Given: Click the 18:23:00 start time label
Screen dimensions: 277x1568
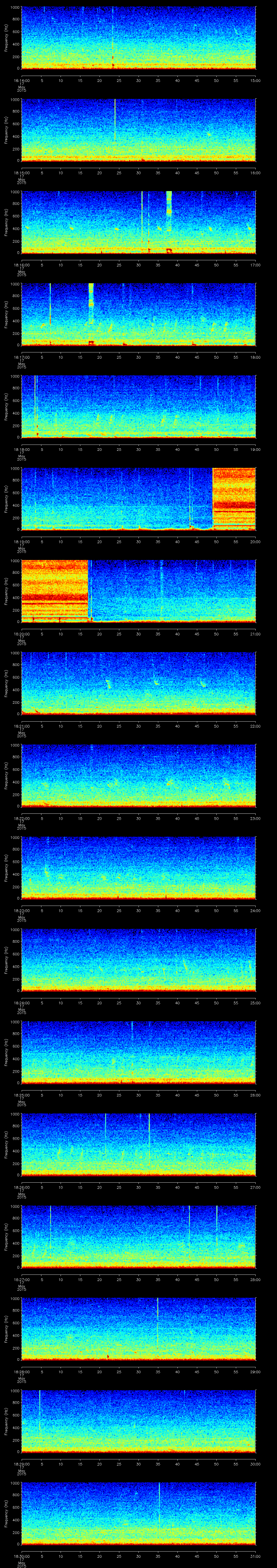Looking at the screenshot, I should coord(21,910).
